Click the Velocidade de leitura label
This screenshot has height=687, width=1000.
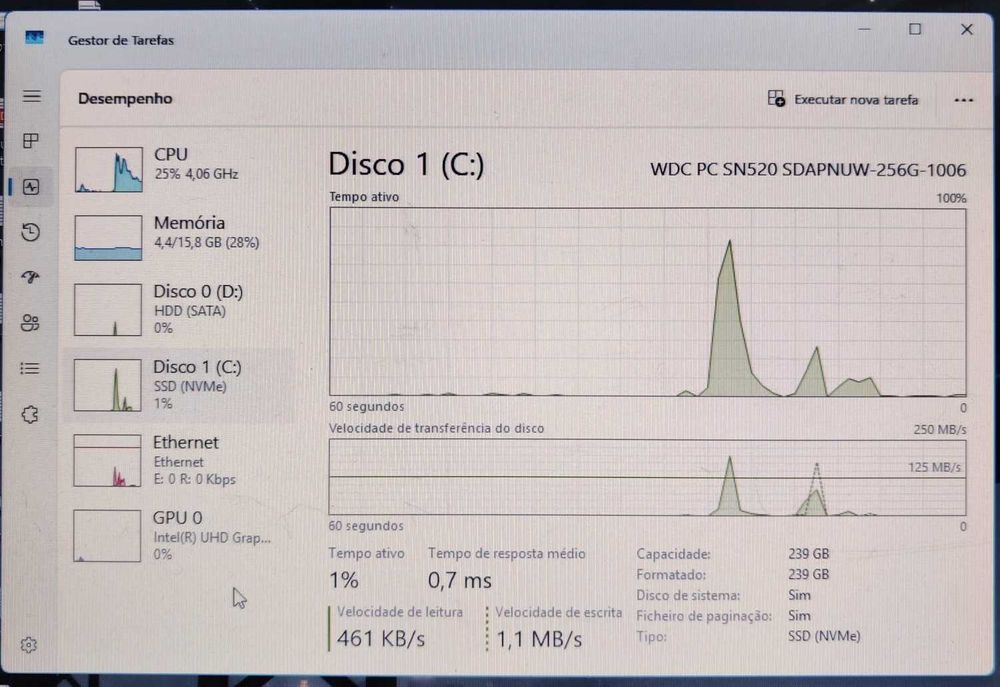(x=400, y=612)
